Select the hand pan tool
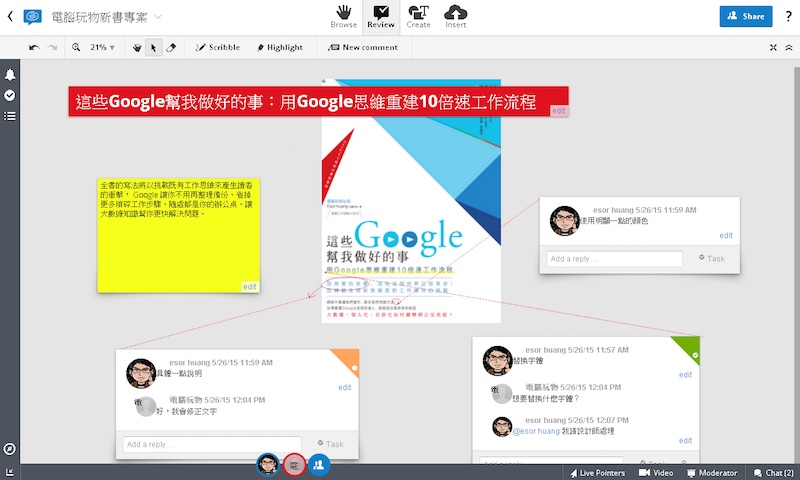800x480 pixels. coord(137,47)
